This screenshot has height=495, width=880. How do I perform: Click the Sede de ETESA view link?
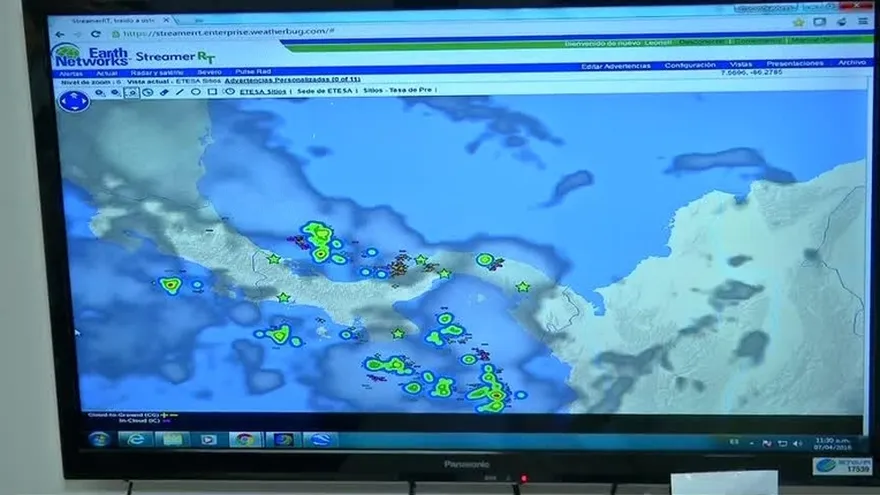[x=324, y=90]
